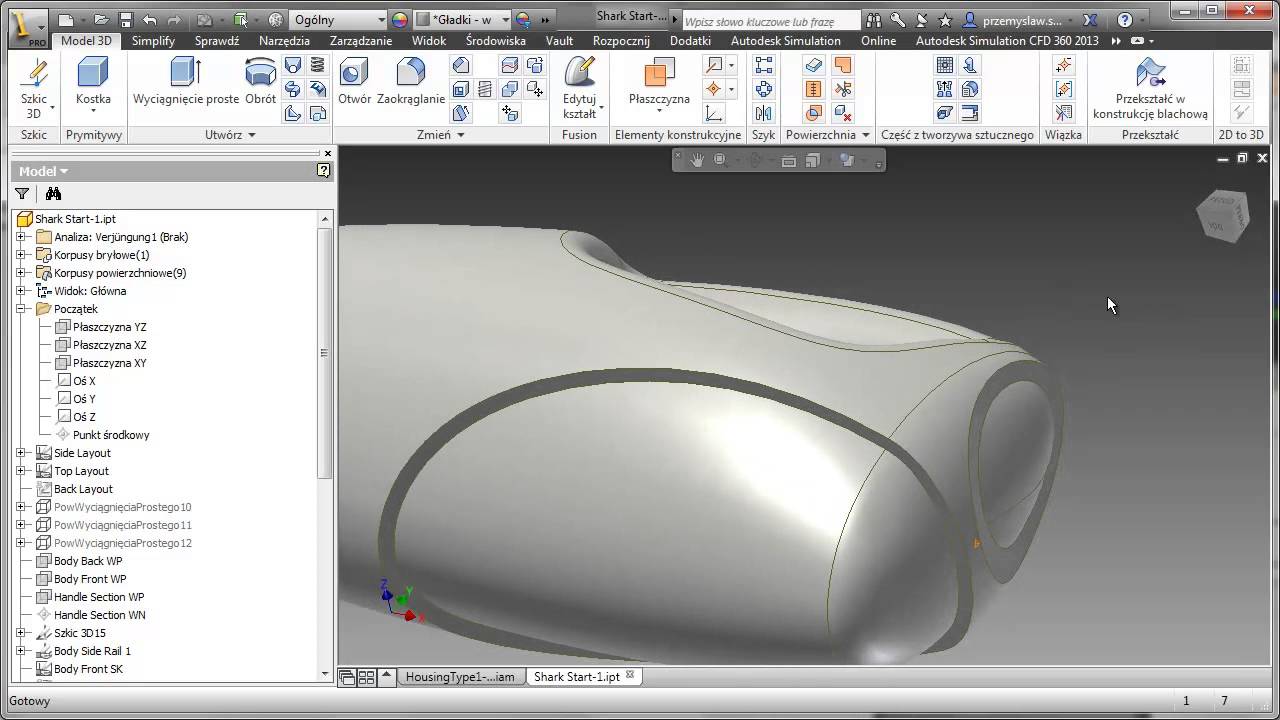Select the Rib tool icon in Utwórz
1280x720 pixels.
[x=293, y=113]
